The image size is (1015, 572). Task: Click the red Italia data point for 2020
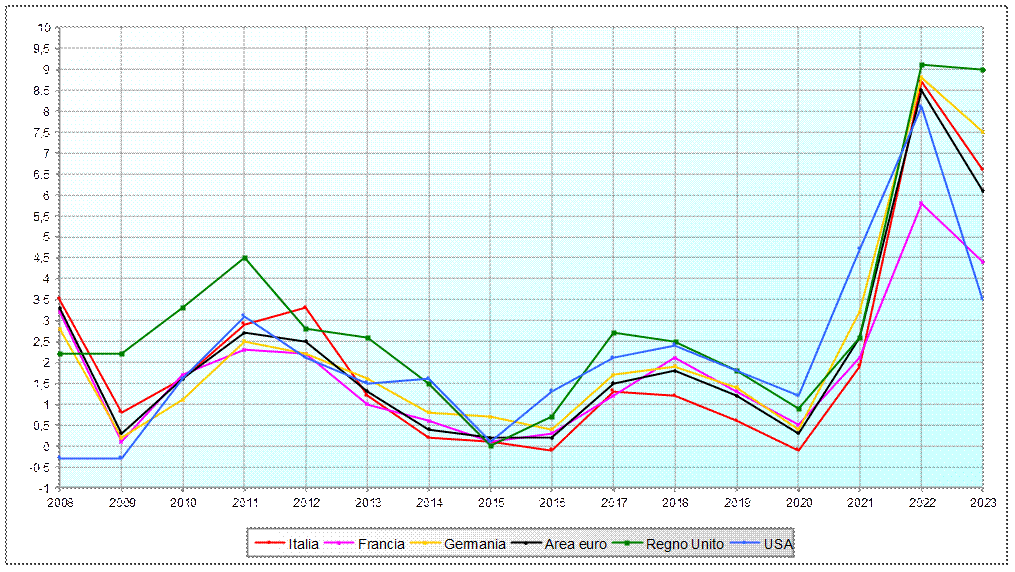tap(798, 450)
